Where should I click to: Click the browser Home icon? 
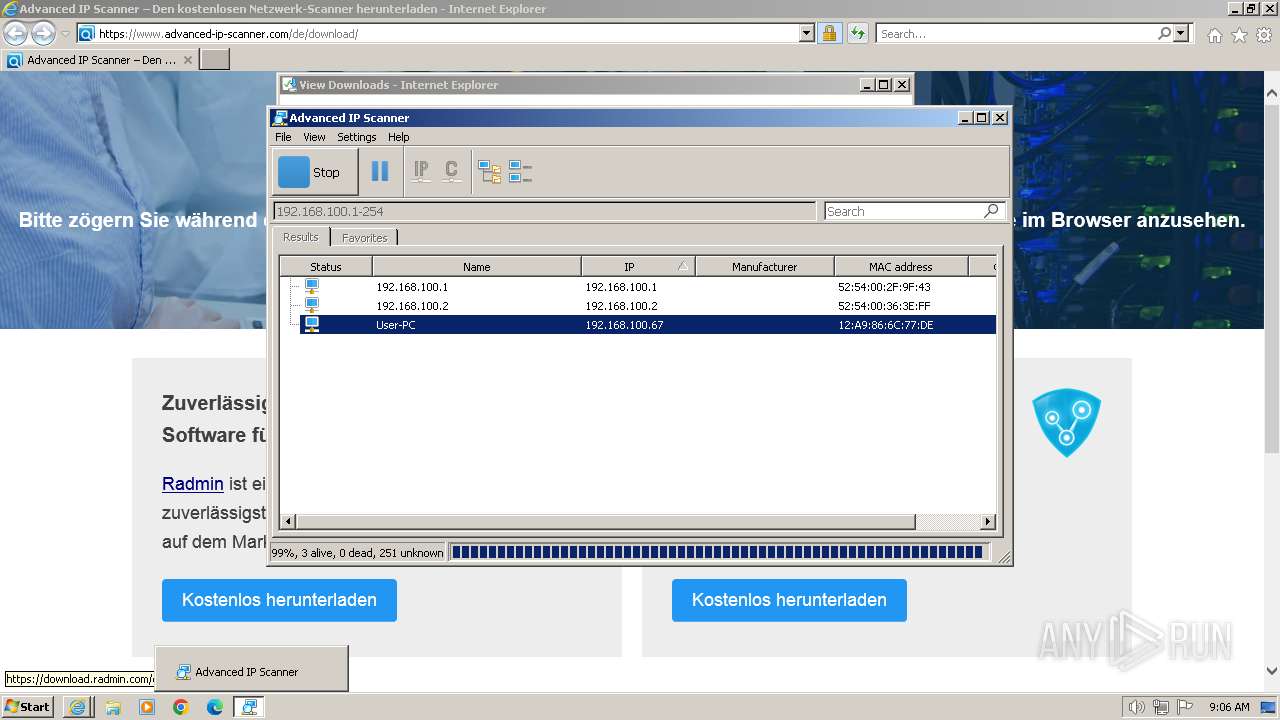pyautogui.click(x=1214, y=35)
